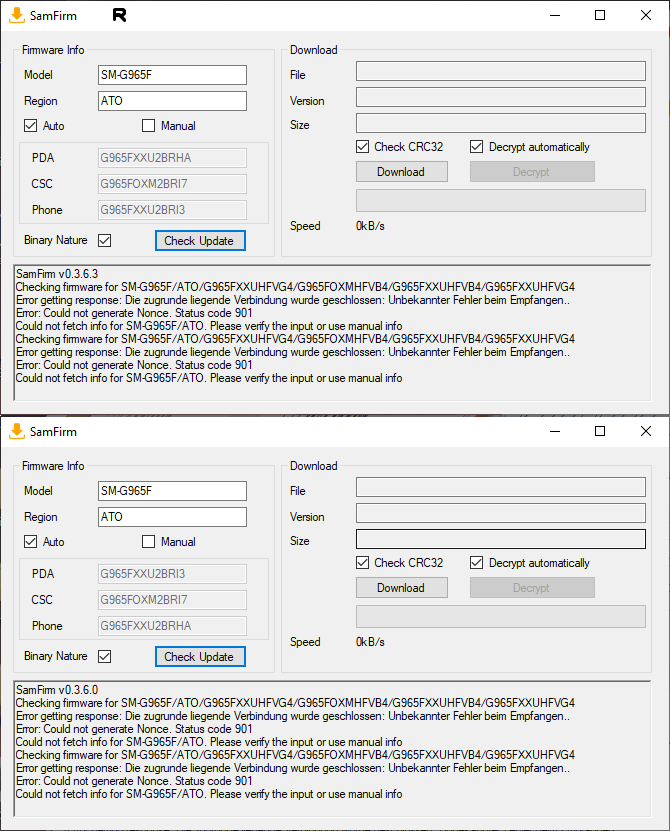Toggle Binary Nature checkbox in the upper window
The image size is (670, 832).
click(105, 240)
